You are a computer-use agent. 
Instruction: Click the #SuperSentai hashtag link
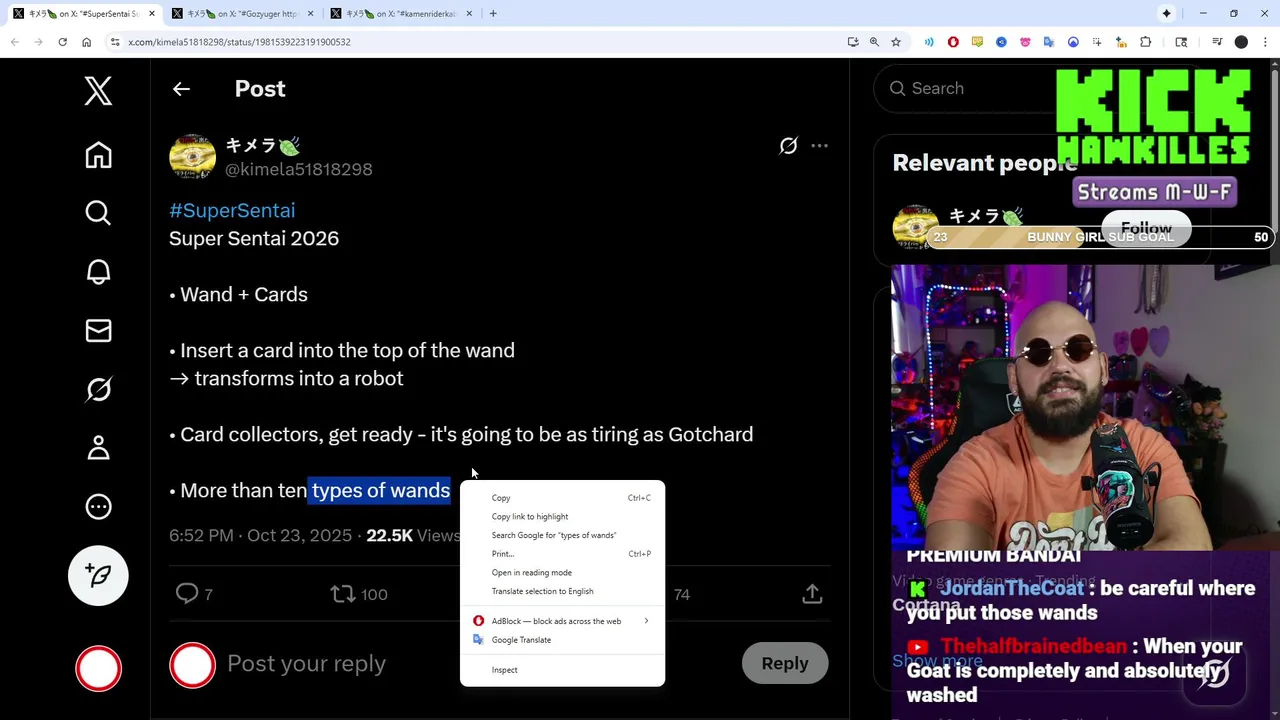point(232,210)
